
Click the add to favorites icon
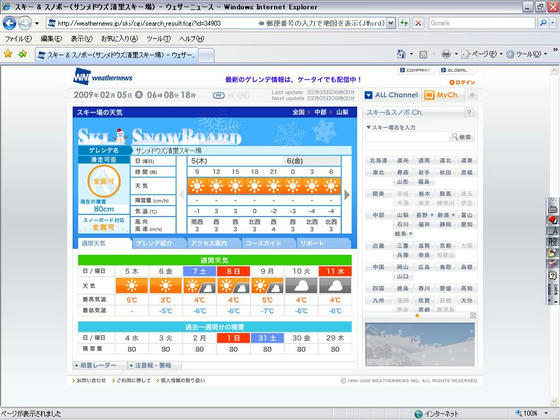[23, 54]
